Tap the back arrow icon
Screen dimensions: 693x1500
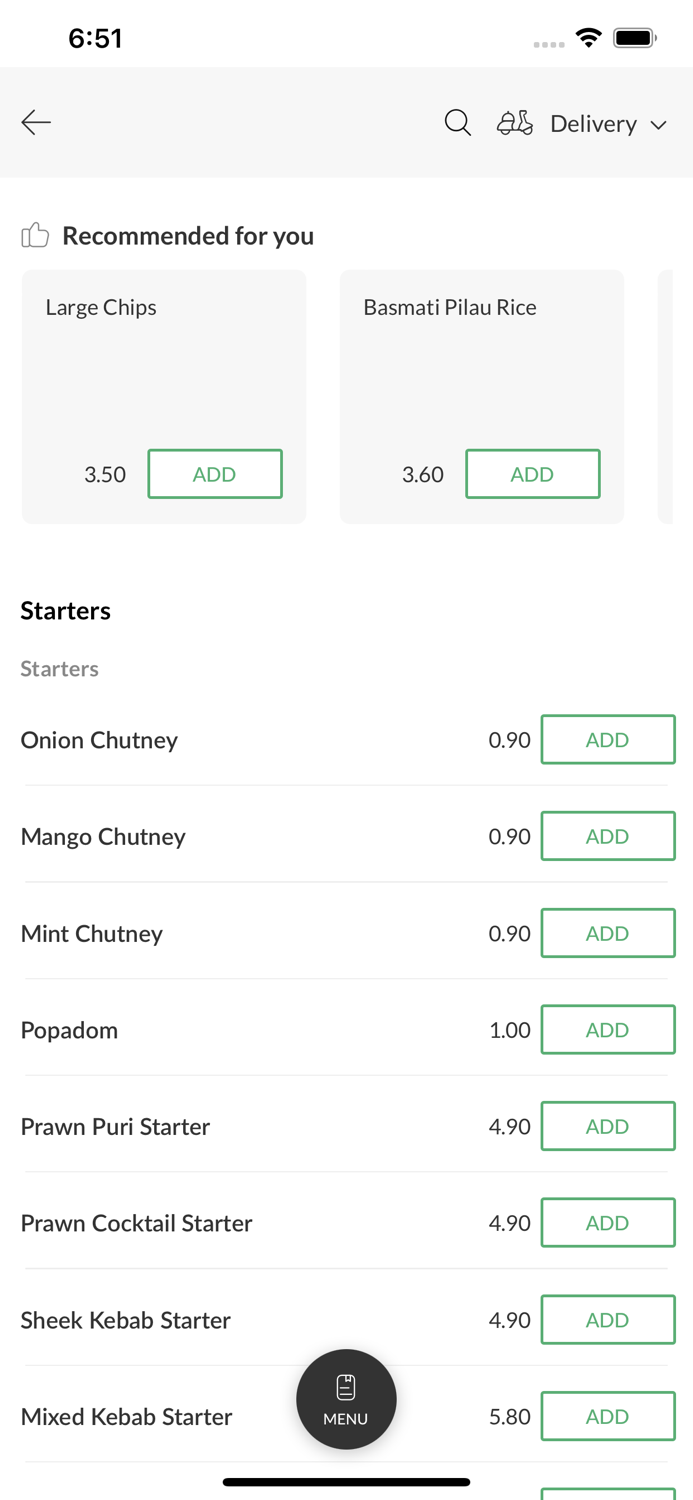pyautogui.click(x=36, y=122)
